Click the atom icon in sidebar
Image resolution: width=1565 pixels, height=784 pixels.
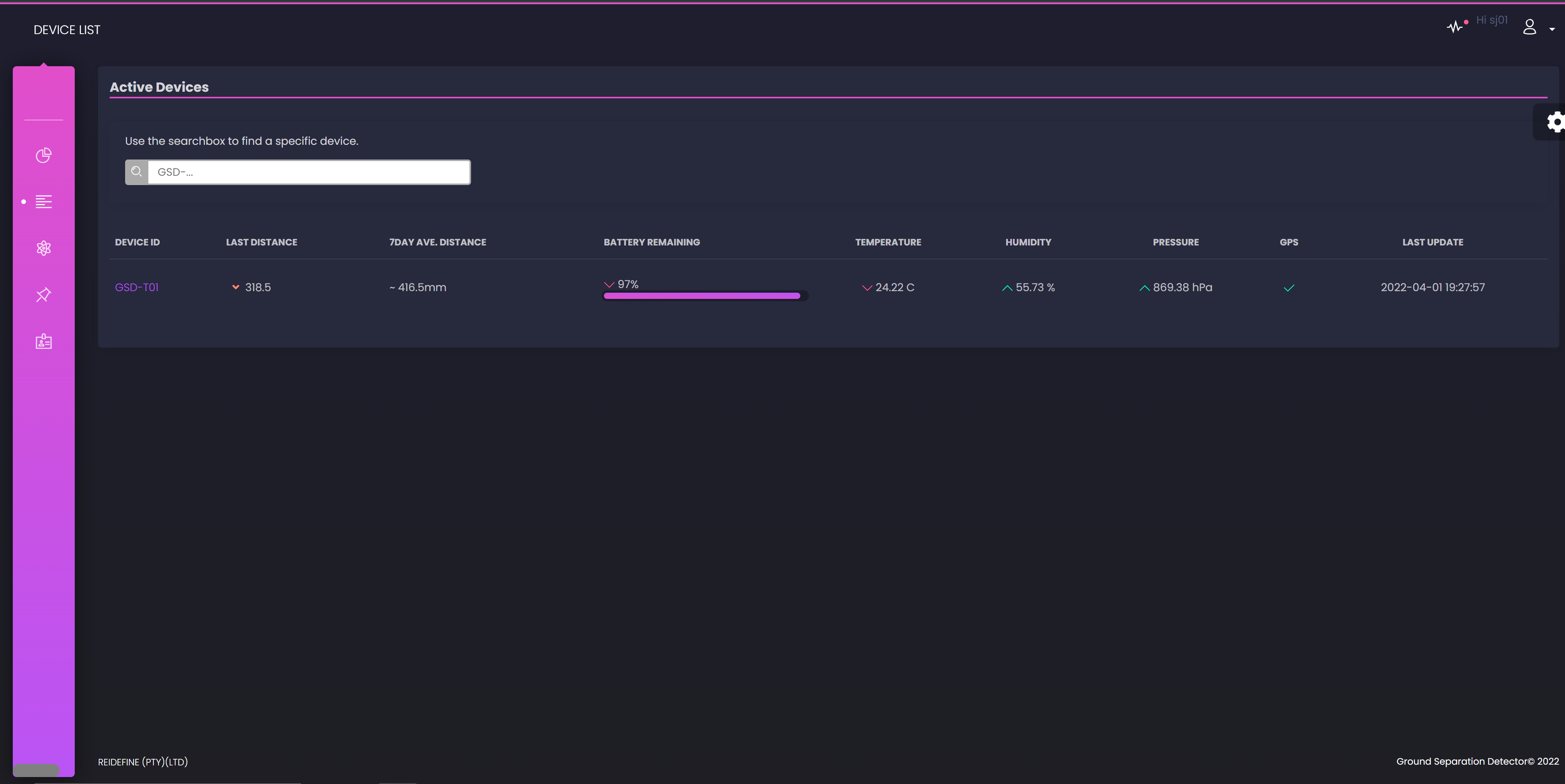(44, 249)
